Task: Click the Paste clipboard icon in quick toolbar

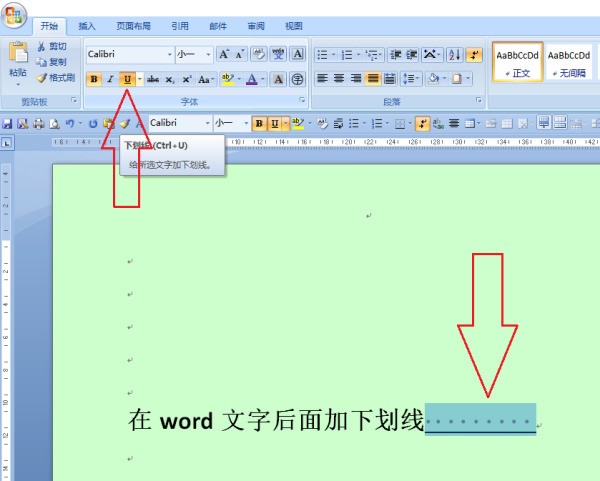Action: point(109,124)
